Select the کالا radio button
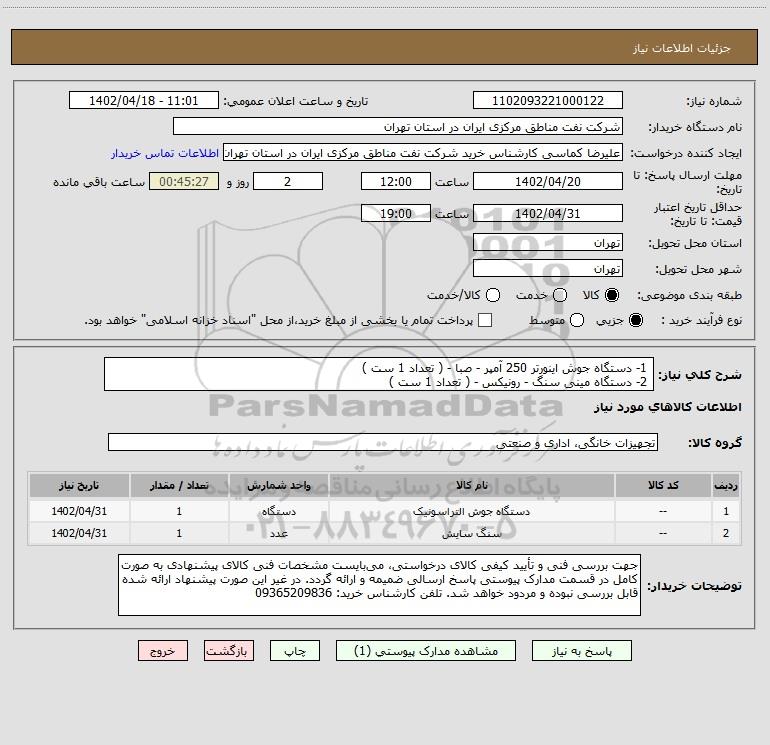Viewport: 770px width, 745px height. coord(612,295)
